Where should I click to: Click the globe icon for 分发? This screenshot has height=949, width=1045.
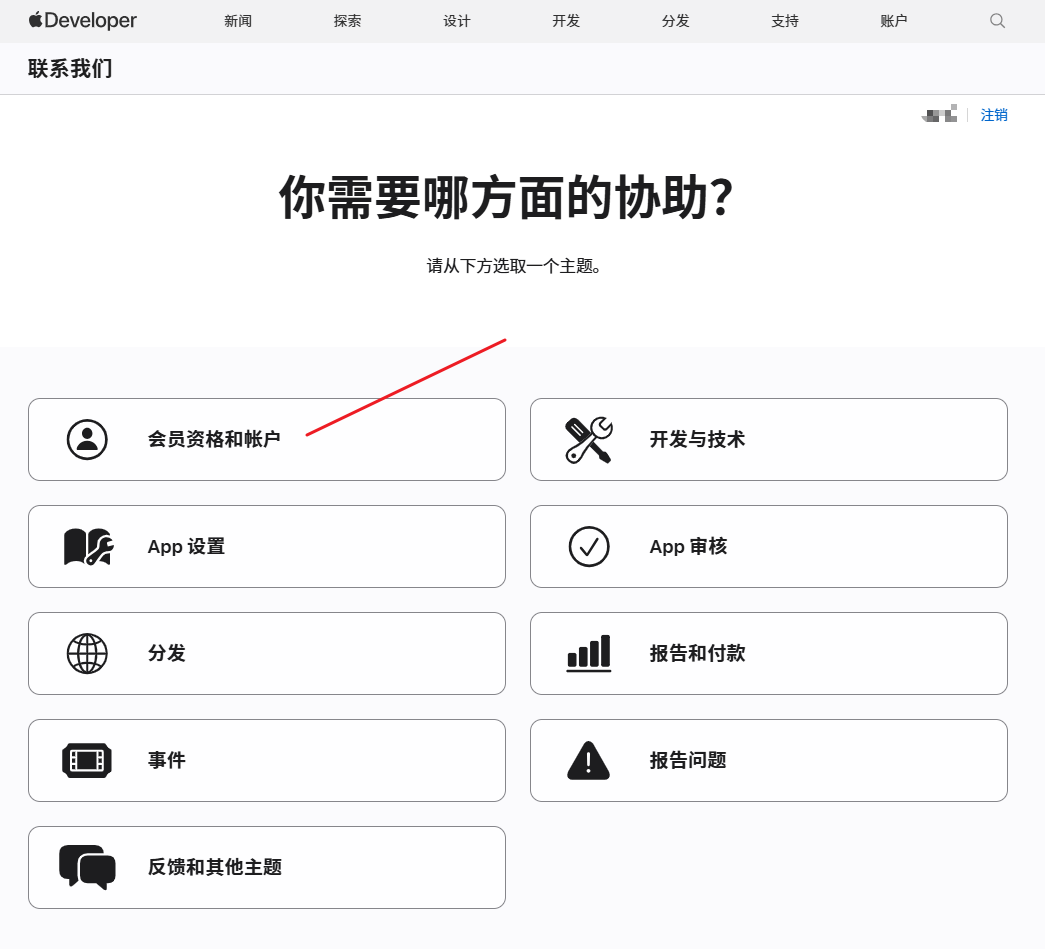tap(87, 654)
